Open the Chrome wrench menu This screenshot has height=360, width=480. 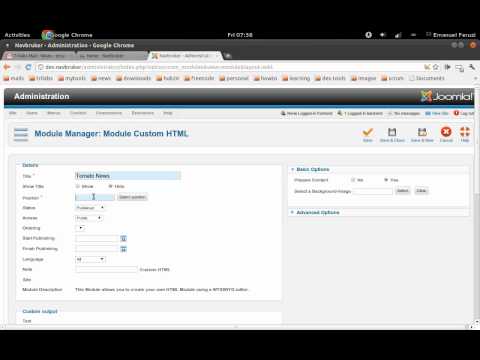pos(472,67)
